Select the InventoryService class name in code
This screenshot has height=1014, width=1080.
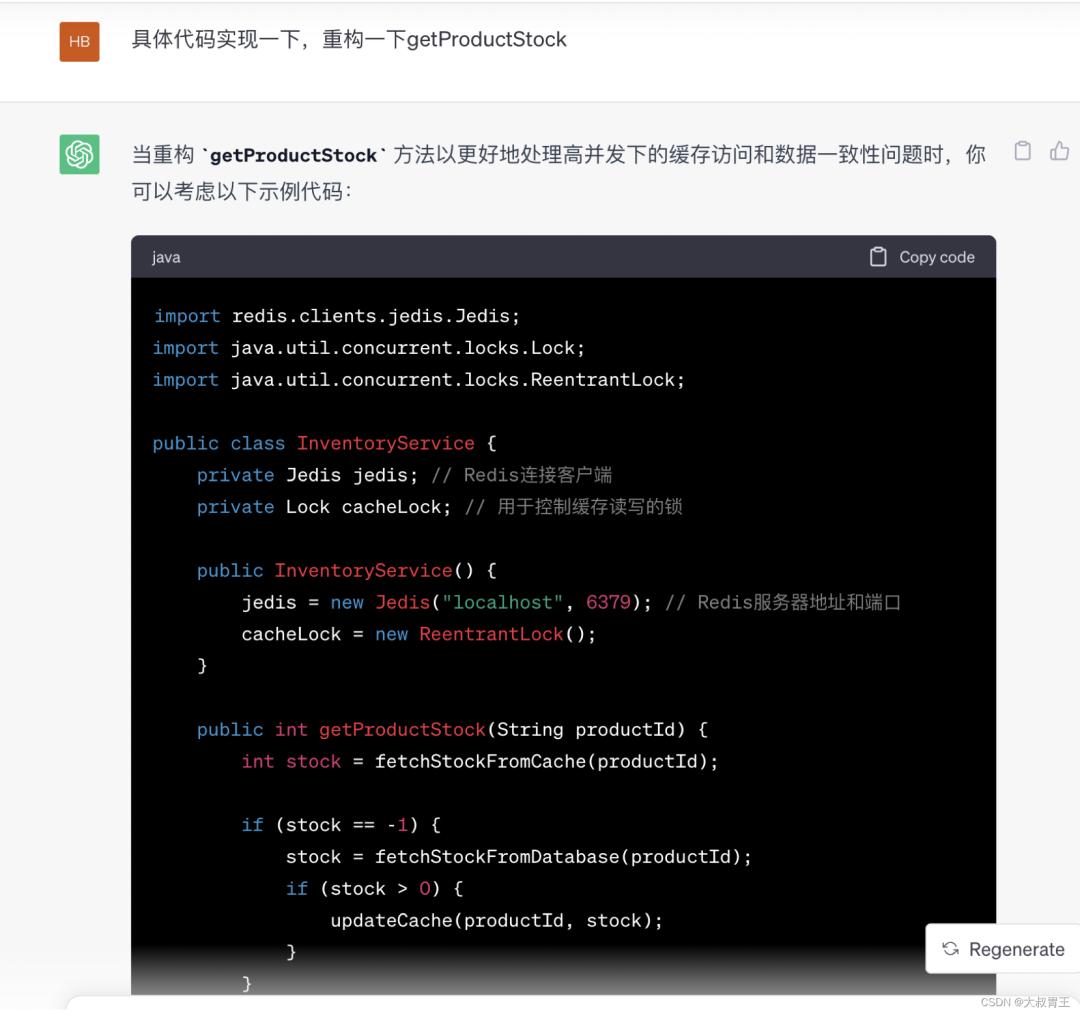pyautogui.click(x=386, y=443)
